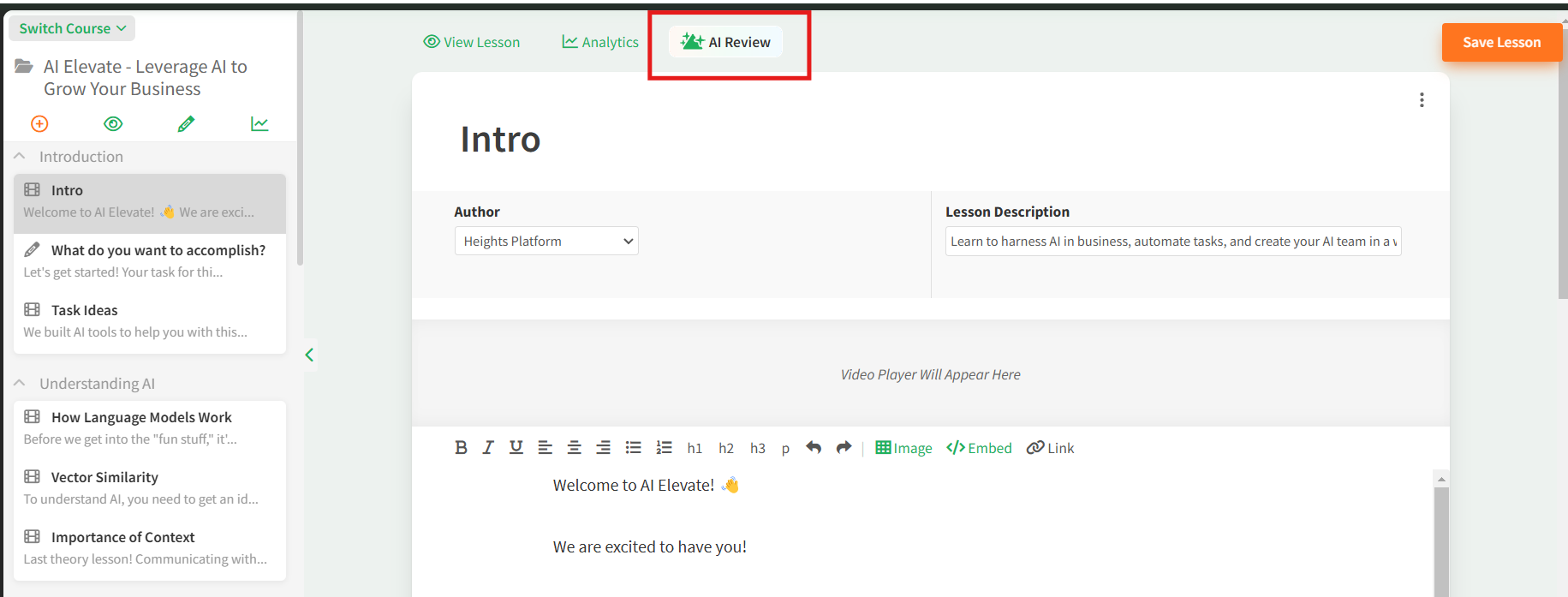Undo the last edit

pos(814,447)
